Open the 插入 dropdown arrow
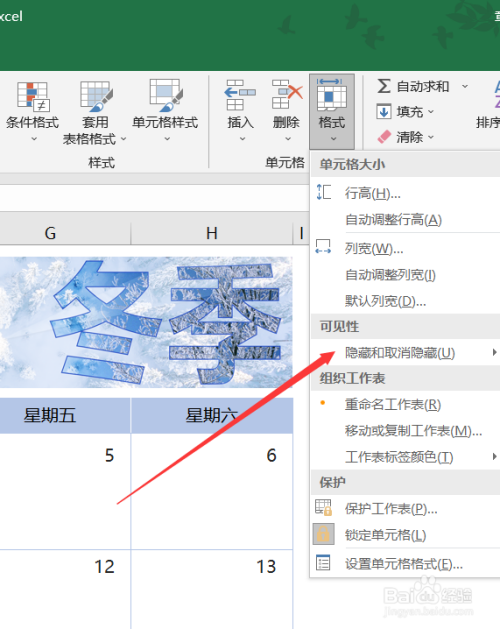This screenshot has width=500, height=629. tap(242, 139)
